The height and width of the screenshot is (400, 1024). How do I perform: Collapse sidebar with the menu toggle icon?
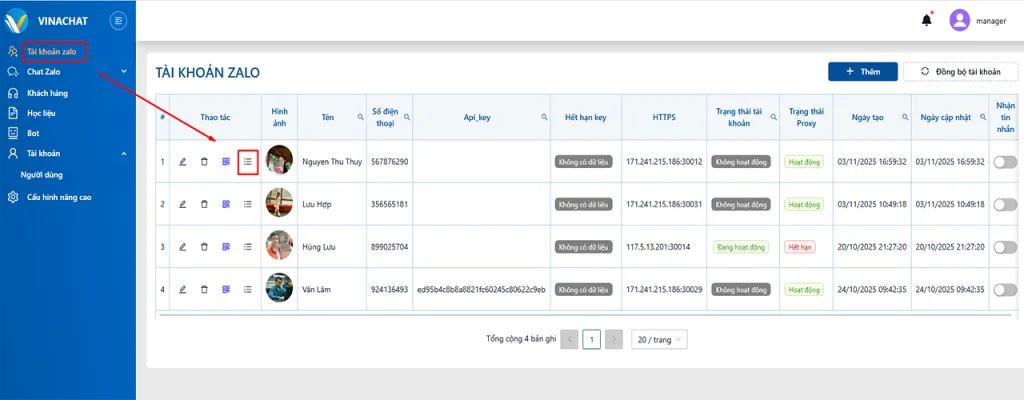coord(118,19)
